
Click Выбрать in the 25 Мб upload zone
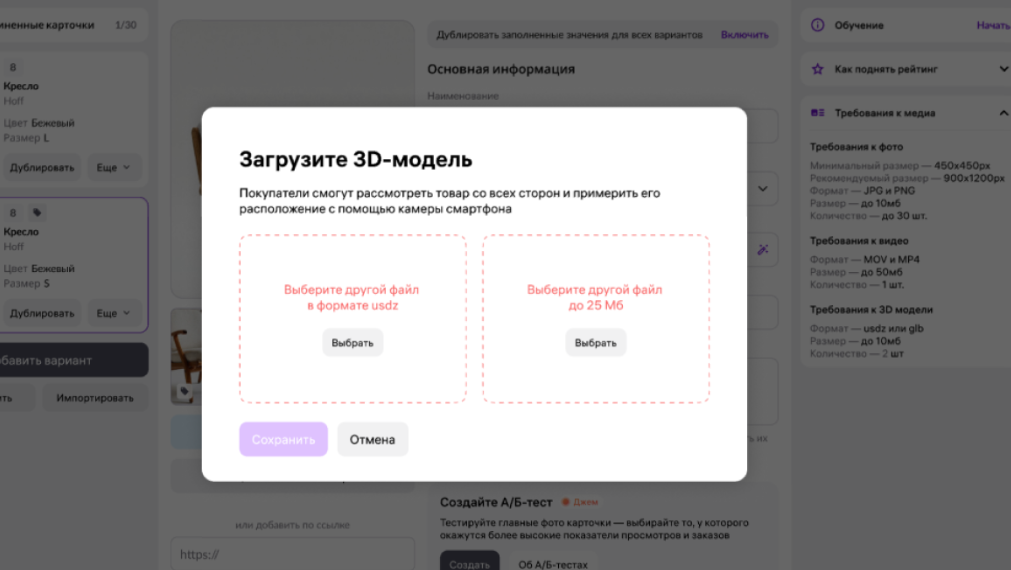[596, 343]
